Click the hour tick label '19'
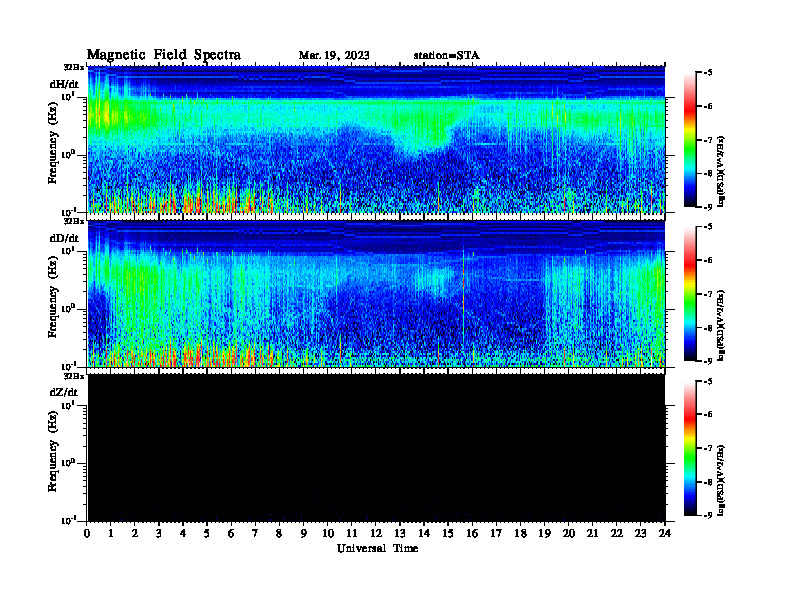Image resolution: width=792 pixels, height=612 pixels. (544, 533)
